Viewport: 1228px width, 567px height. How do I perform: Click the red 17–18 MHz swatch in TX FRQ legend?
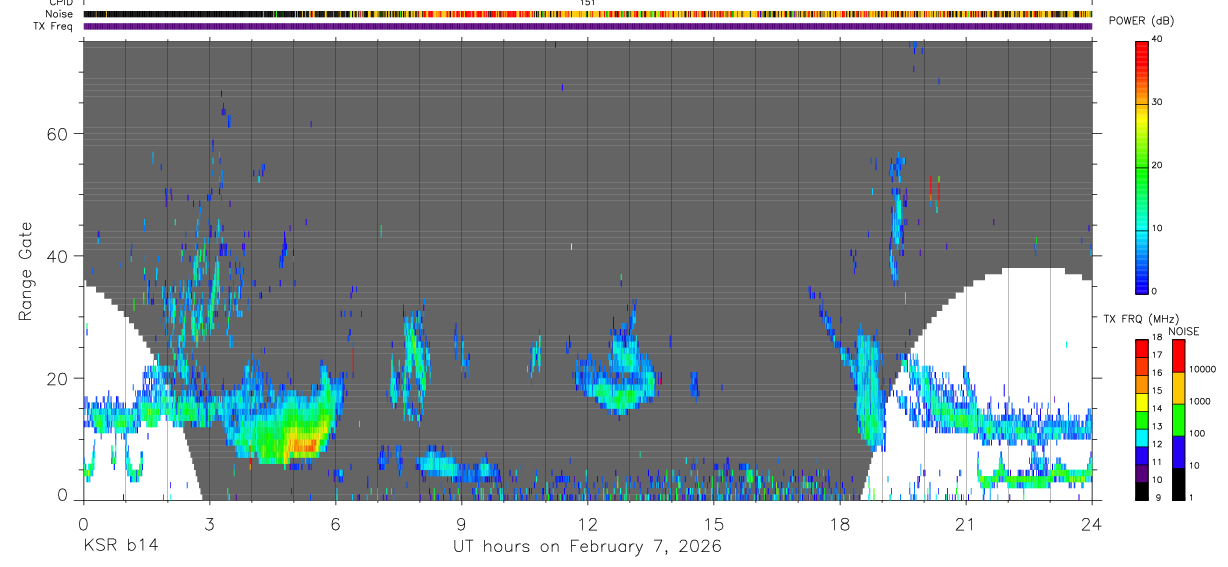click(1141, 346)
